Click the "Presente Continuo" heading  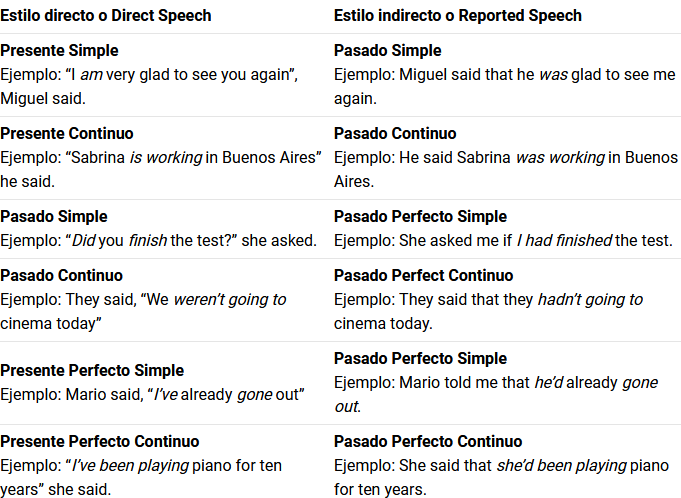tap(66, 134)
